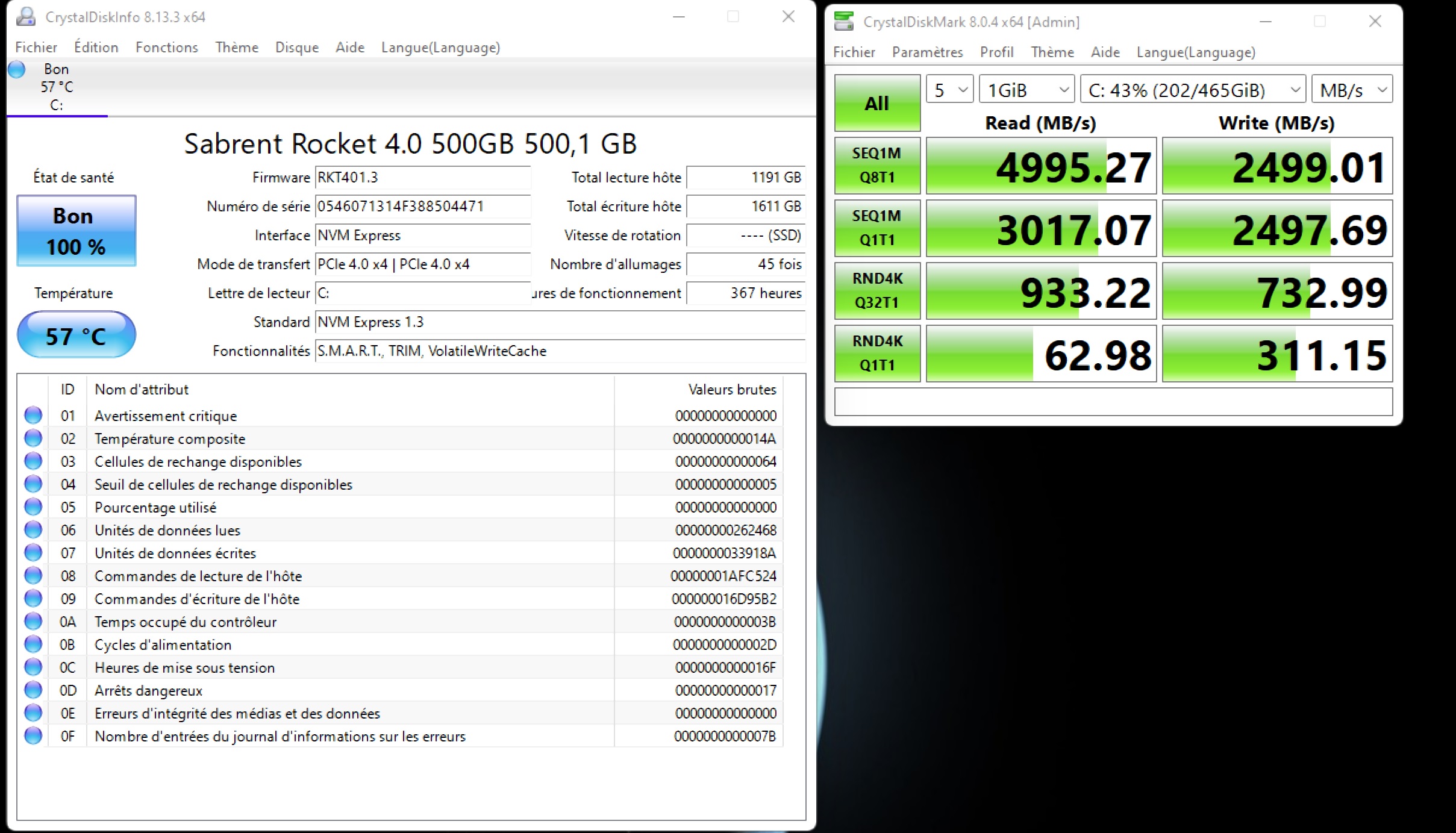Open Langue(Language) menu in CrystalDiskInfo
The height and width of the screenshot is (833, 1456).
coord(440,47)
